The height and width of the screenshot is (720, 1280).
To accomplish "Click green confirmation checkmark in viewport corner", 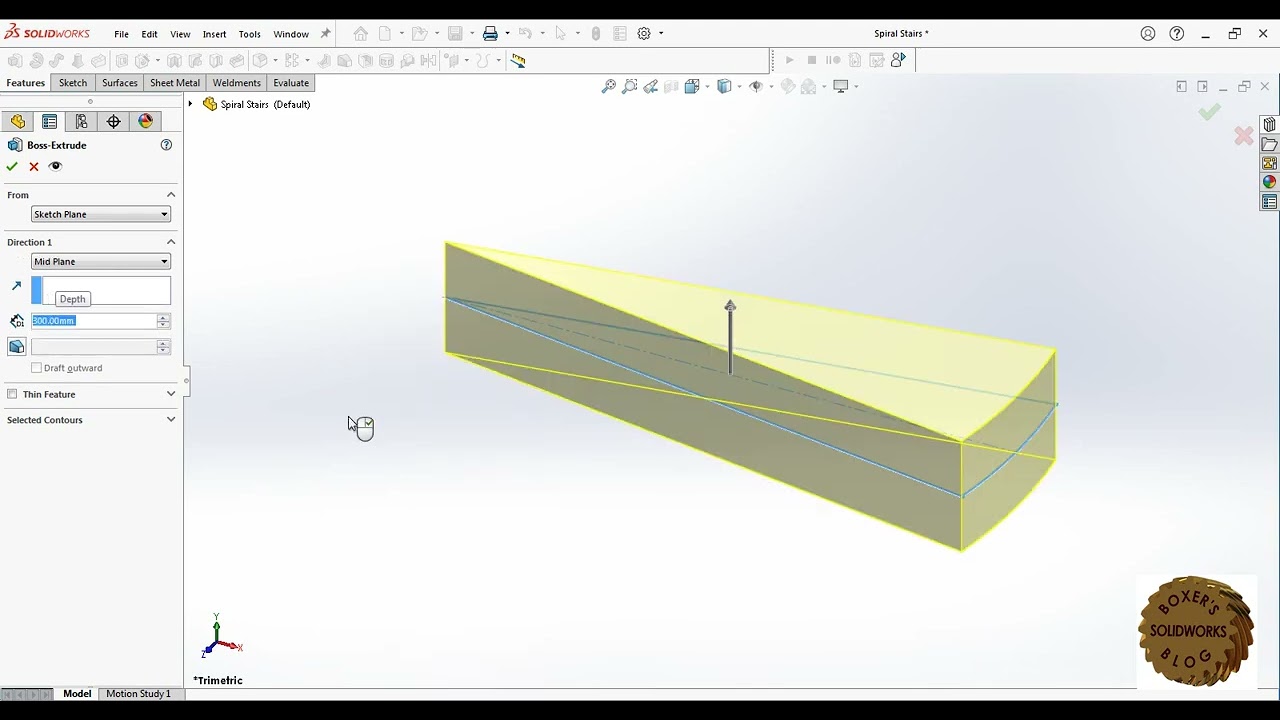I will click(x=1209, y=112).
